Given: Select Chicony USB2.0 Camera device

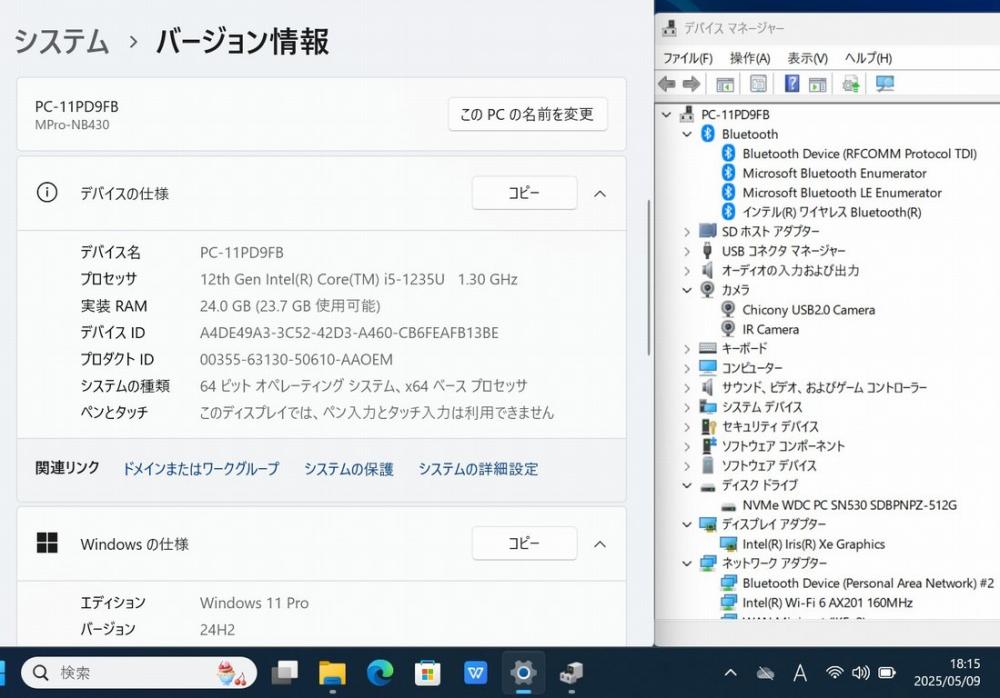Looking at the screenshot, I should click(x=809, y=310).
